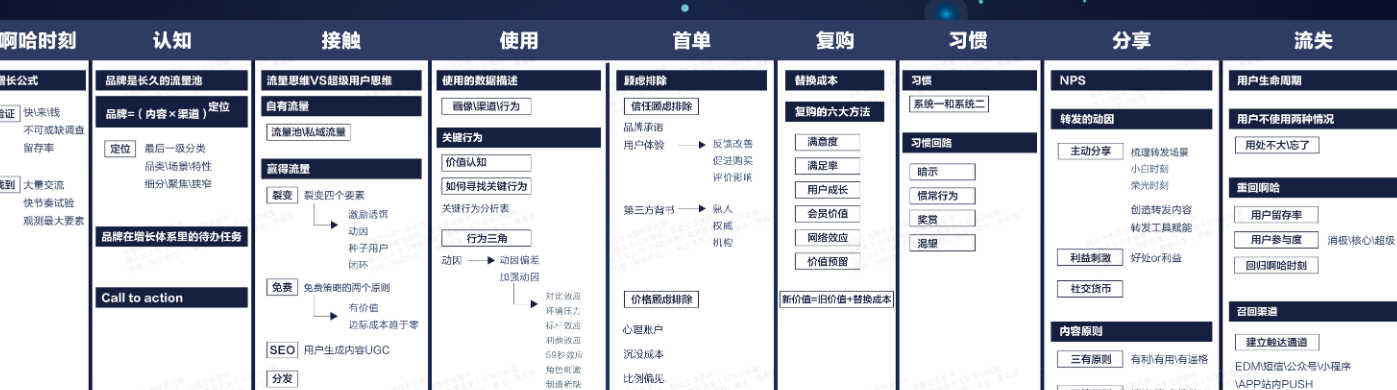Select the 转发的动因 section bar
1397x390 pixels.
pos(1131,119)
